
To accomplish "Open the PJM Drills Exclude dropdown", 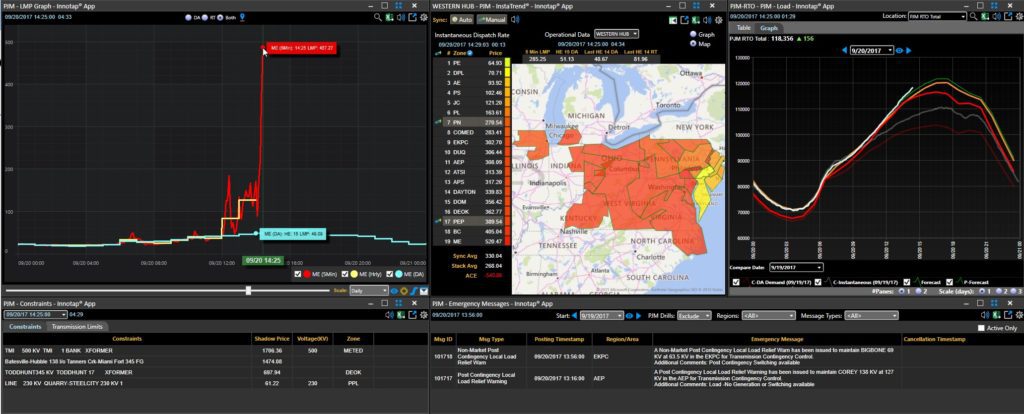I will click(694, 315).
